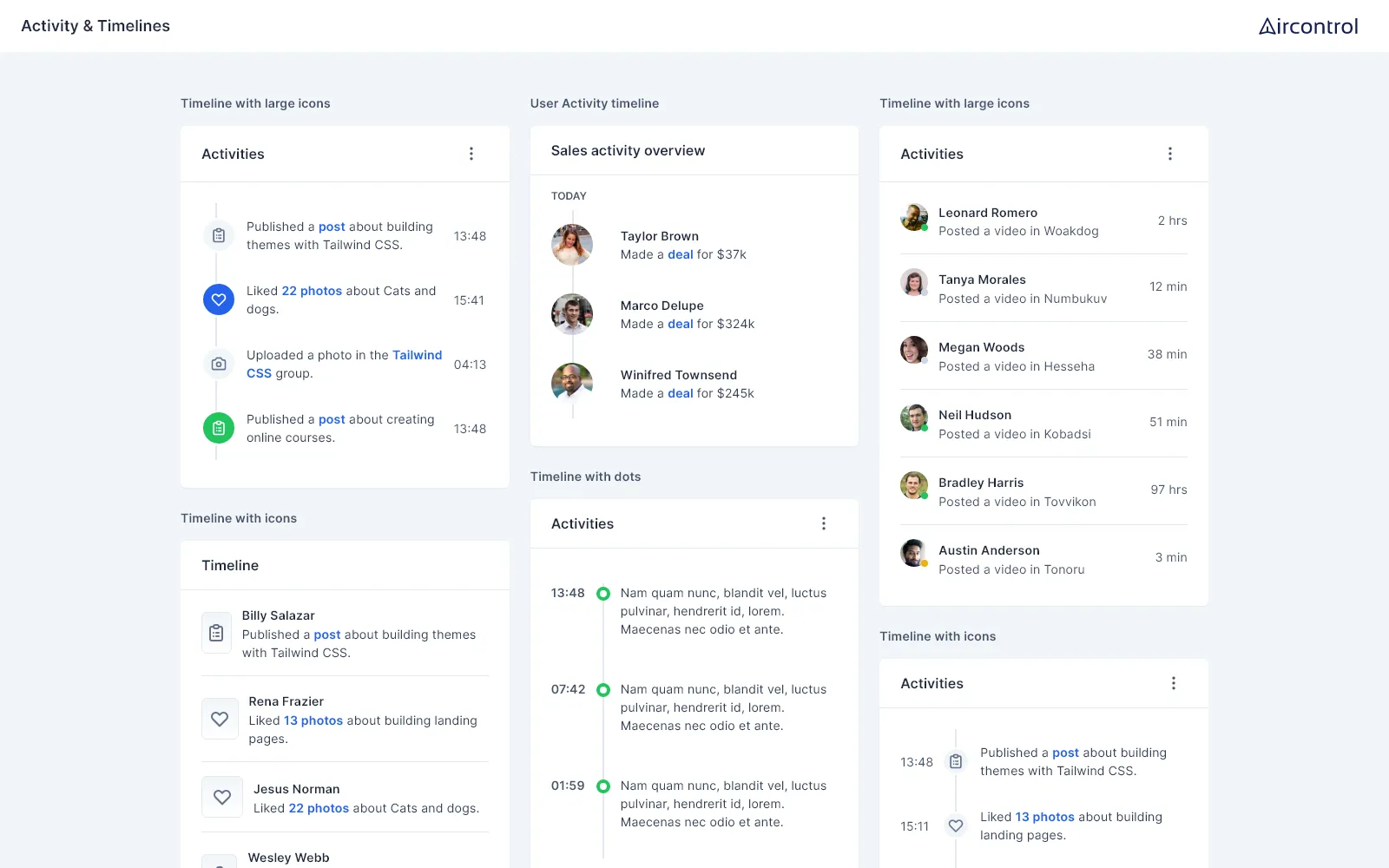Click Taylor Brown's avatar
Viewport: 1389px width, 868px height.
coord(572,245)
